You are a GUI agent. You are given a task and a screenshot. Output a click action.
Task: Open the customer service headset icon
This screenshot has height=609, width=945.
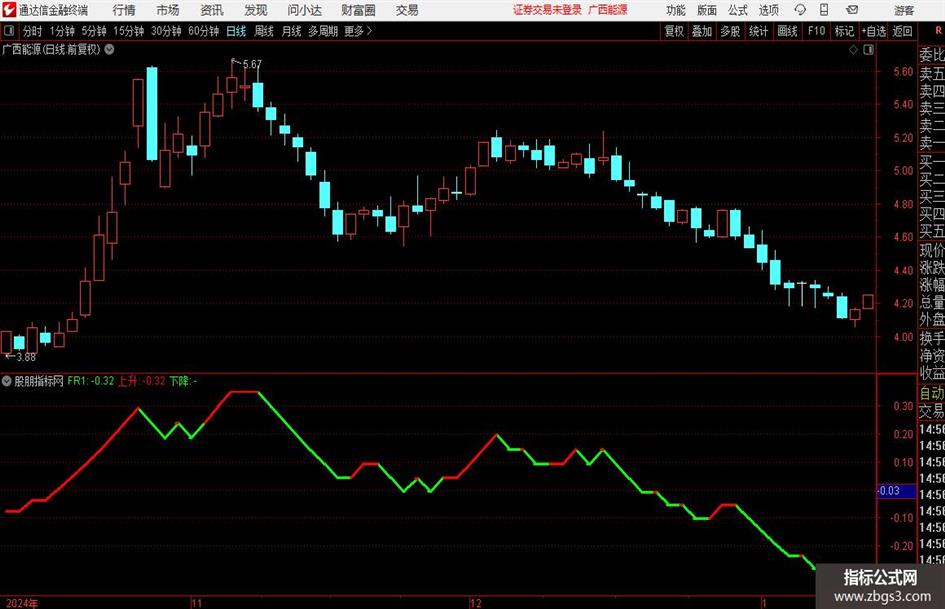pos(800,10)
